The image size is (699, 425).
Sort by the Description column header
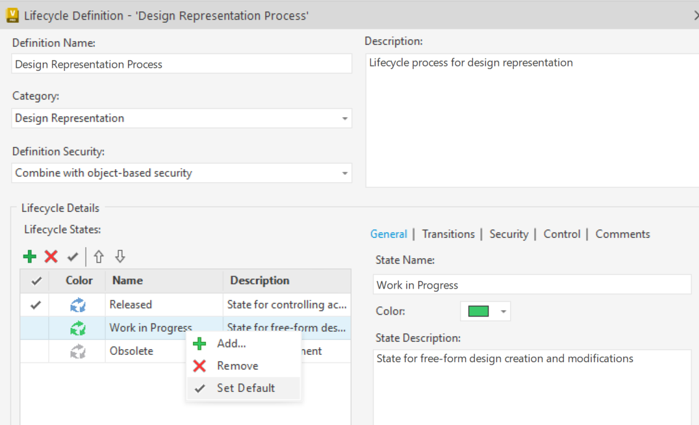287,281
